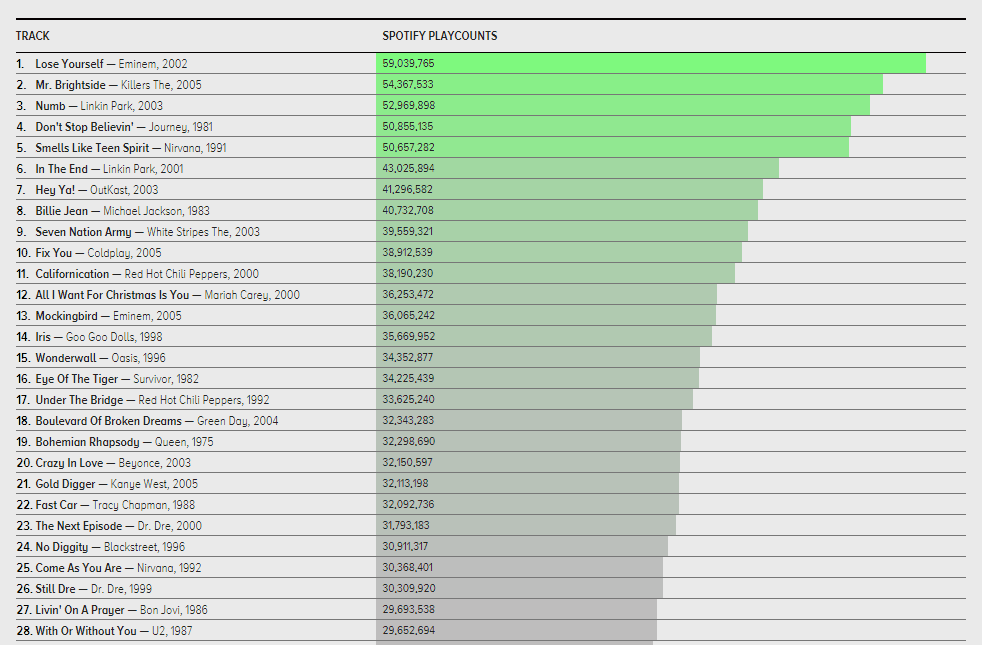Select All I Want For Christmas Is You
The image size is (982, 645).
pyautogui.click(x=112, y=295)
